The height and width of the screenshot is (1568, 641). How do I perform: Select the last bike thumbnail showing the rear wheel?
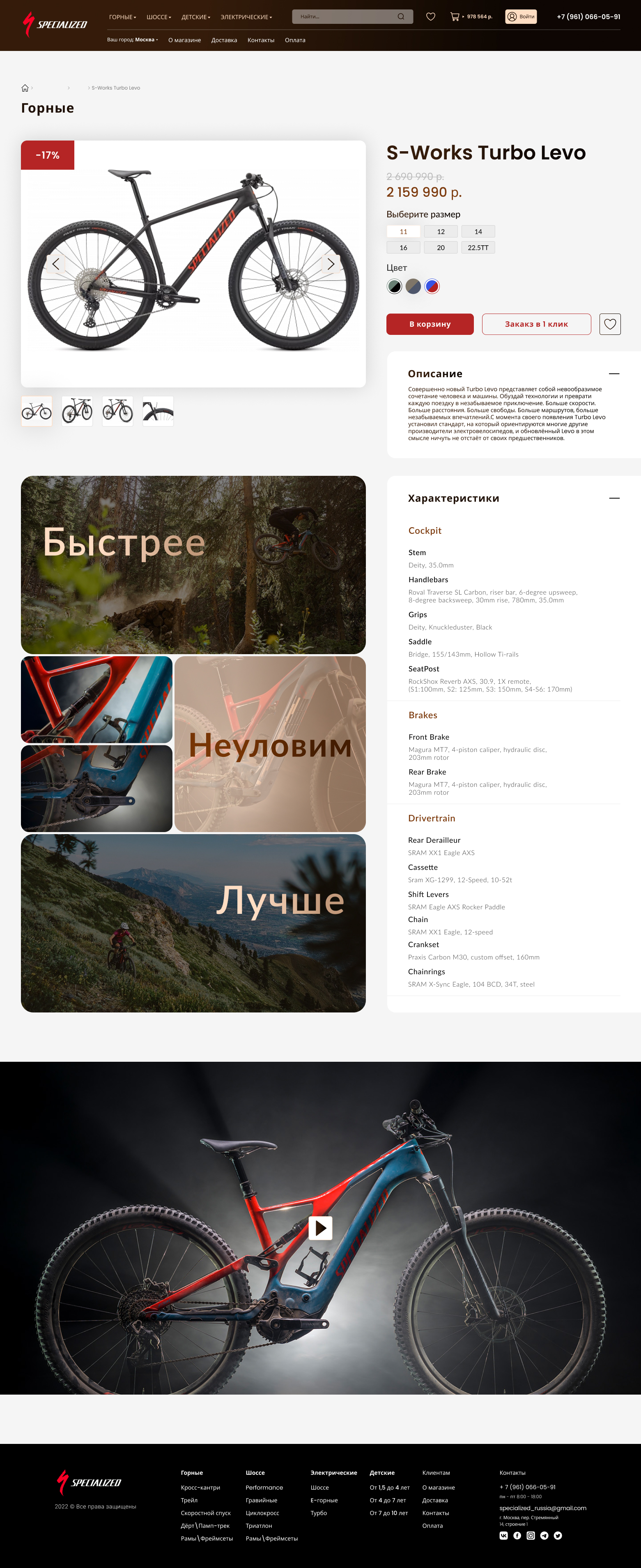(x=158, y=411)
